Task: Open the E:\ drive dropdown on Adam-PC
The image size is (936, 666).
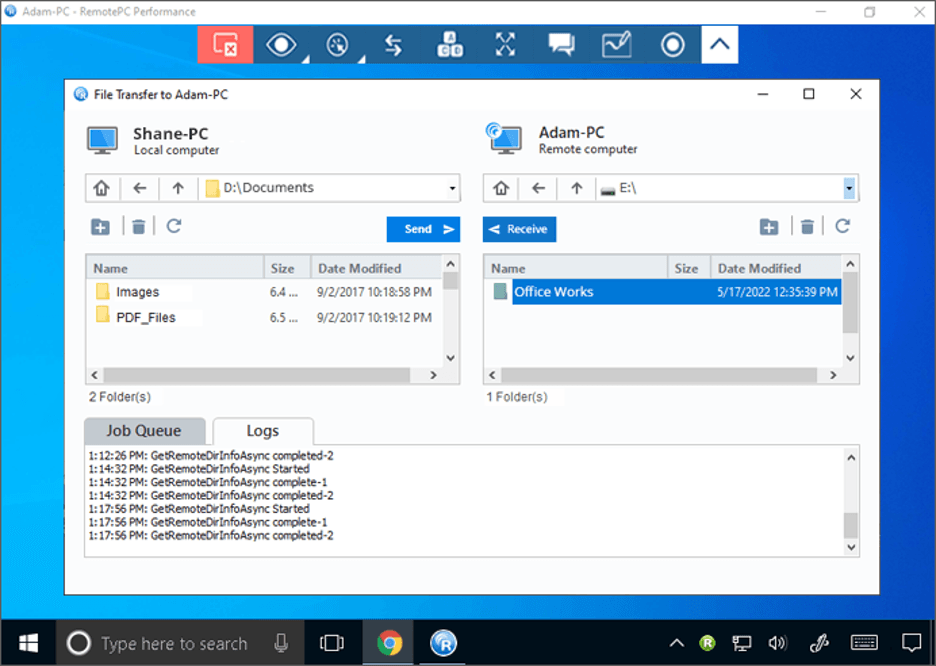Action: pyautogui.click(x=848, y=188)
